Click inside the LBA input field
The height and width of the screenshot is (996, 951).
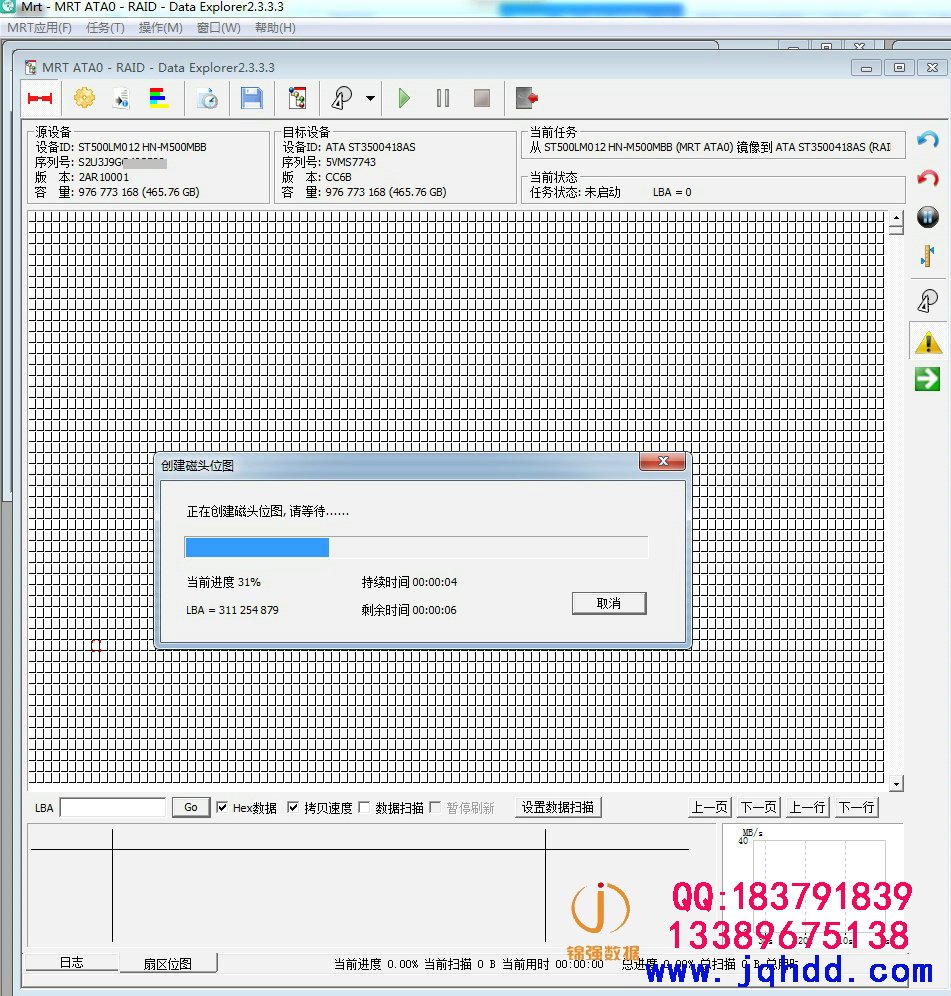(x=112, y=807)
